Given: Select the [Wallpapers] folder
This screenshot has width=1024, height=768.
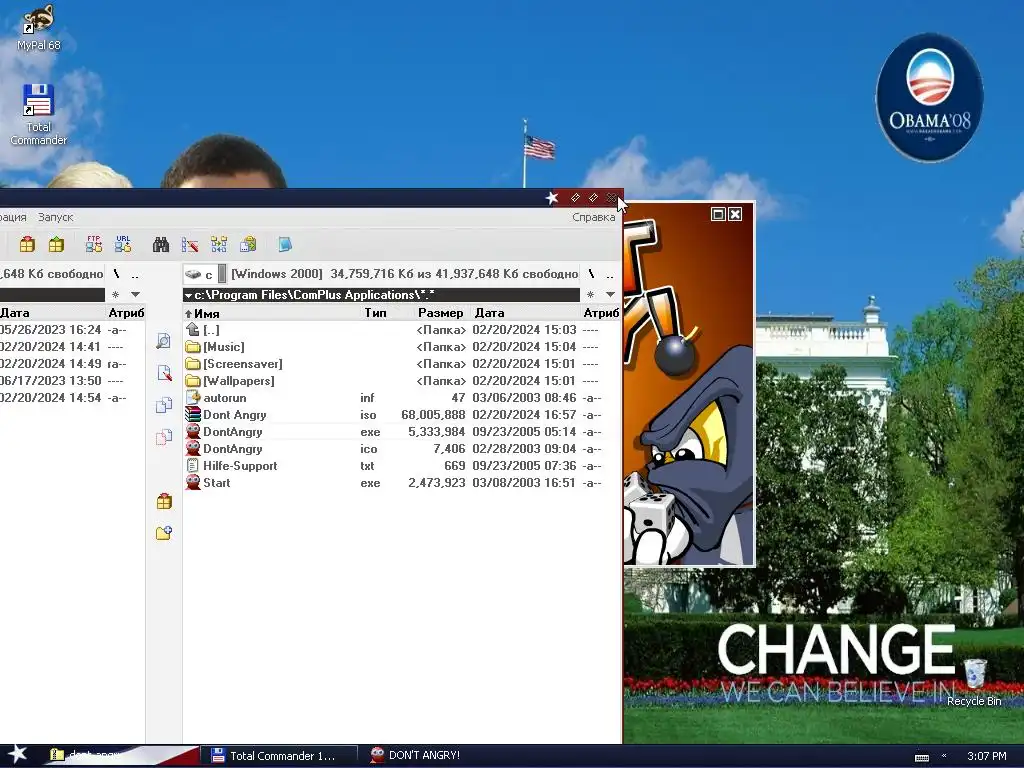Looking at the screenshot, I should pyautogui.click(x=402, y=381).
